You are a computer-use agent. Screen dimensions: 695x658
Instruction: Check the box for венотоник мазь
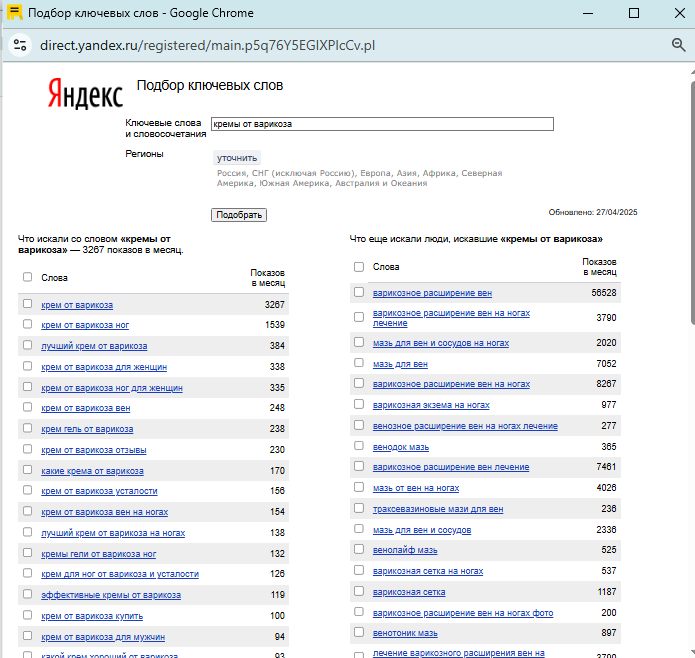(x=359, y=632)
